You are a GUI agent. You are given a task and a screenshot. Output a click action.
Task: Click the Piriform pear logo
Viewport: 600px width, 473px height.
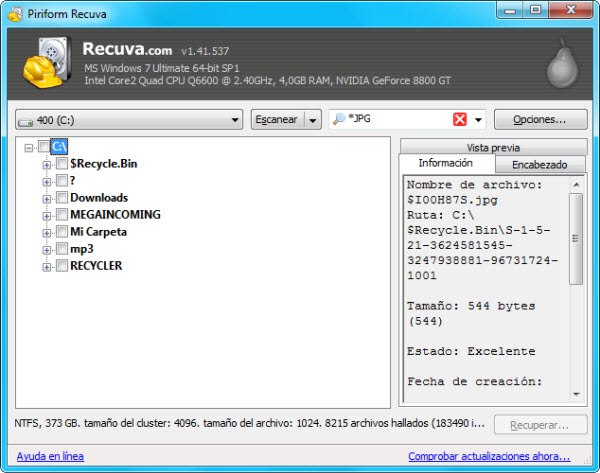562,64
